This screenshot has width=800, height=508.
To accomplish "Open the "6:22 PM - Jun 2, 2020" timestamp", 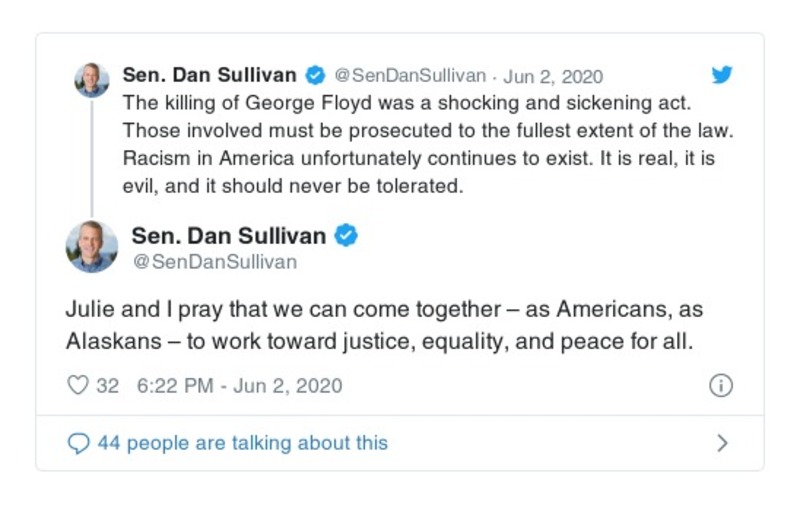I will (x=235, y=386).
